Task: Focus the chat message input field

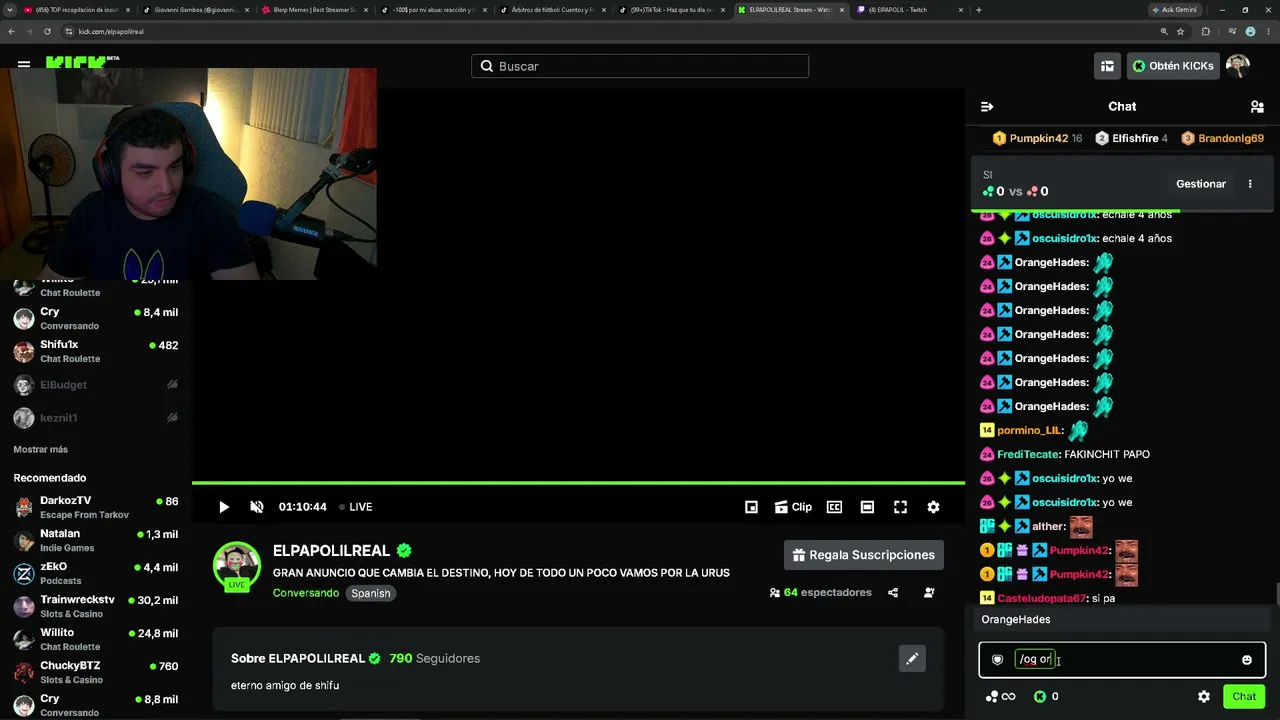Action: coord(1122,660)
